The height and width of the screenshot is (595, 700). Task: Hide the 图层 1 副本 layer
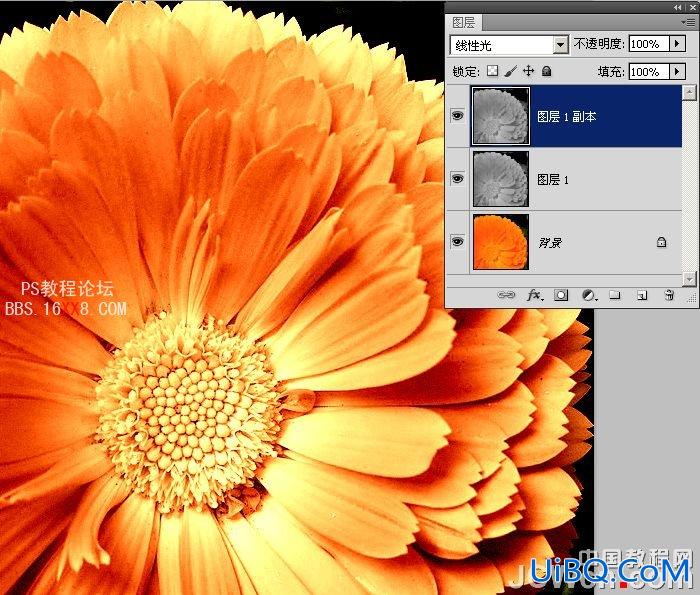click(457, 116)
